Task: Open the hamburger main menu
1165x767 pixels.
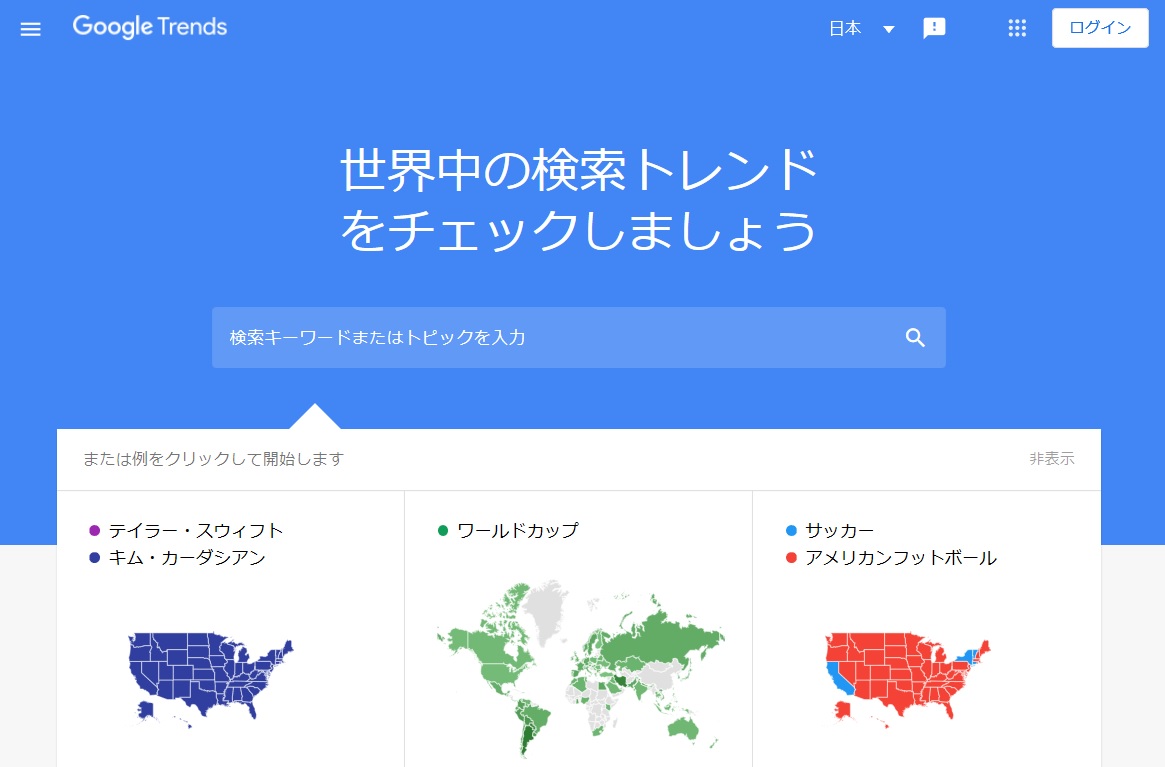Action: [31, 29]
